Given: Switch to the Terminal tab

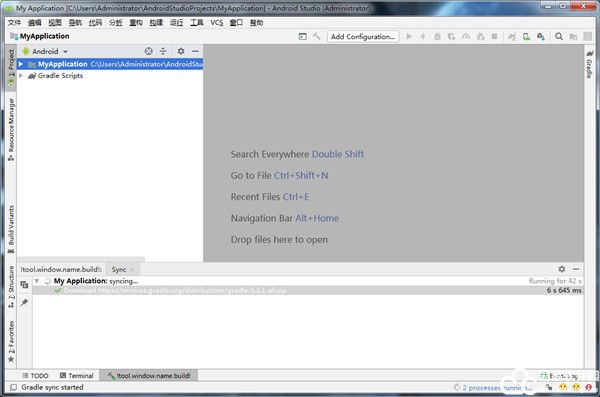Looking at the screenshot, I should (77, 376).
